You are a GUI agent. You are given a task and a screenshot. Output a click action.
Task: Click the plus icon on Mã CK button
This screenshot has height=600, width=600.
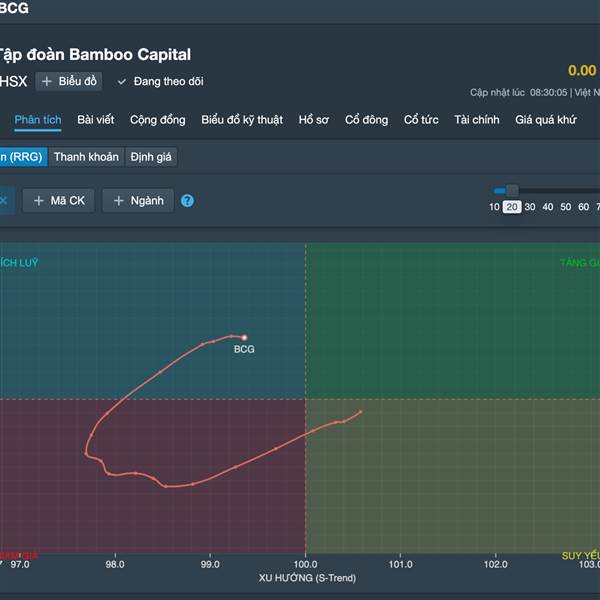[x=39, y=201]
